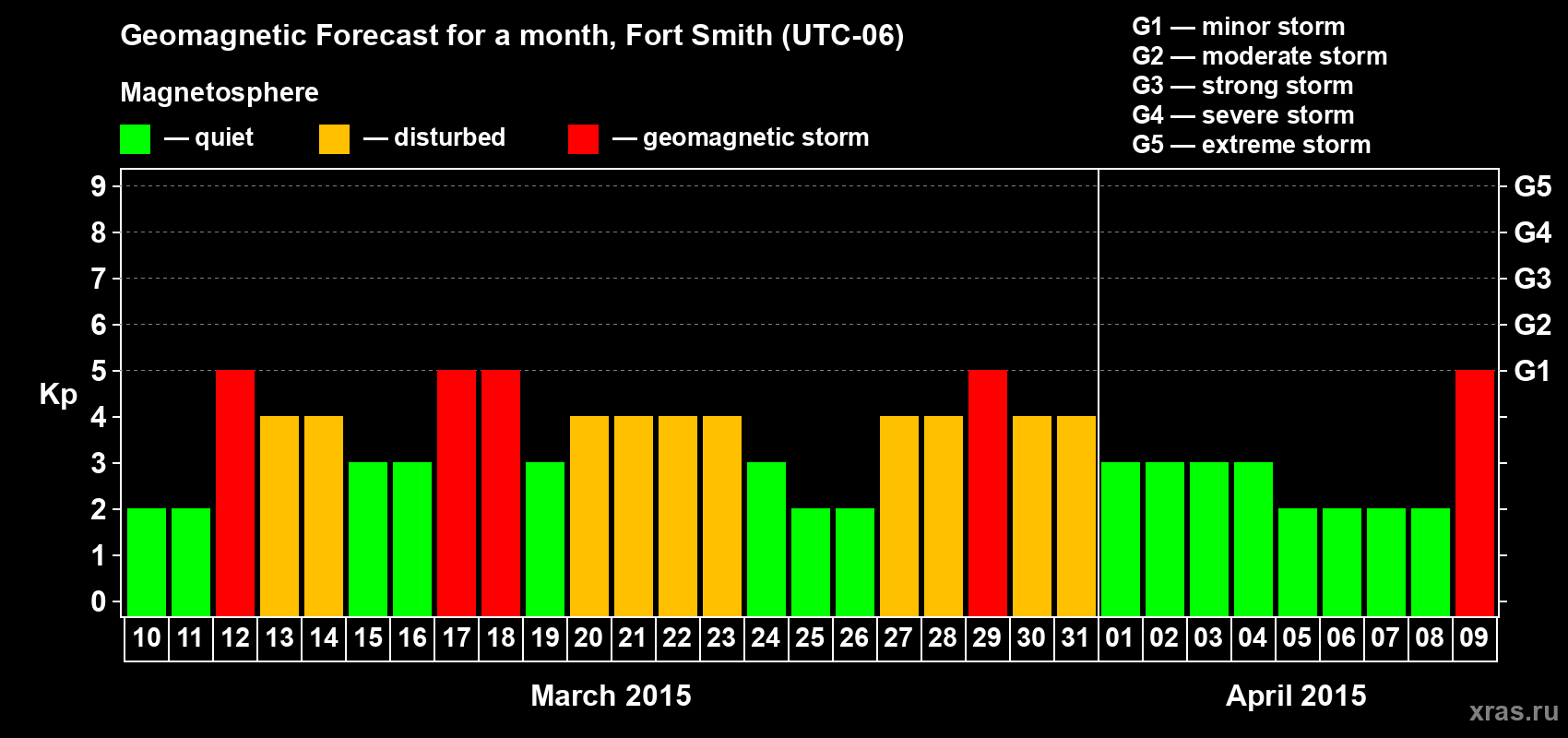Click the green bar for March 15

(368, 539)
